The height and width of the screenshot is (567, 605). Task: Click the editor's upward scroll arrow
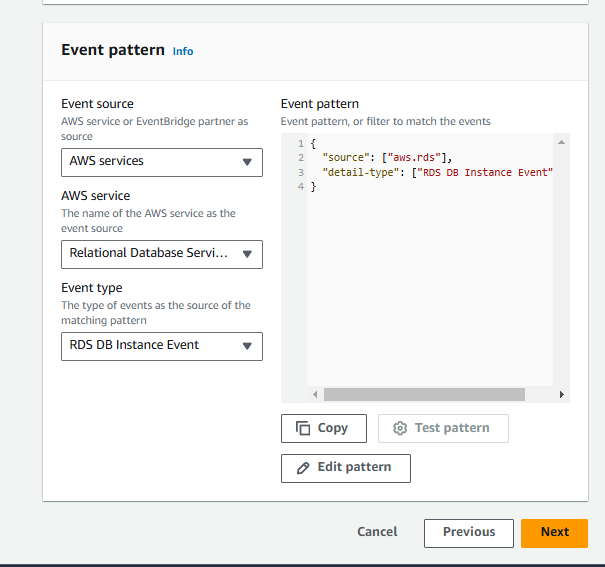561,144
